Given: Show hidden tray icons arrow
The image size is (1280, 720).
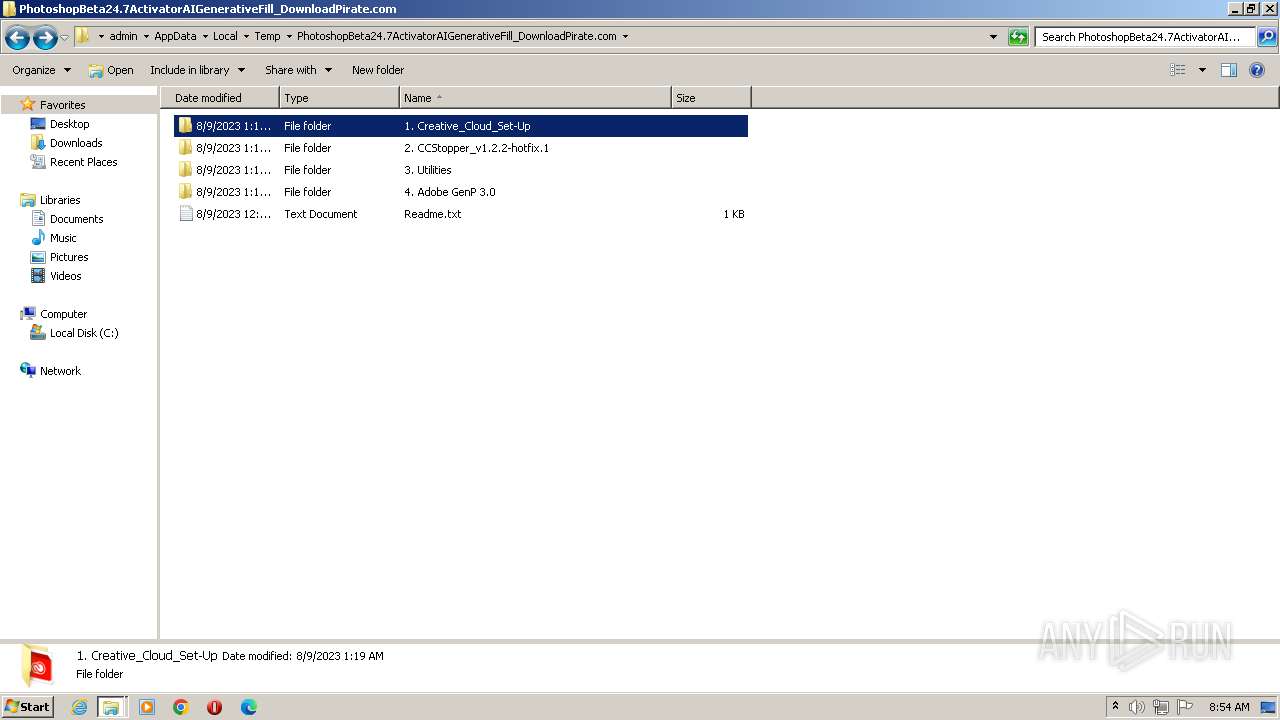Looking at the screenshot, I should pyautogui.click(x=1116, y=707).
